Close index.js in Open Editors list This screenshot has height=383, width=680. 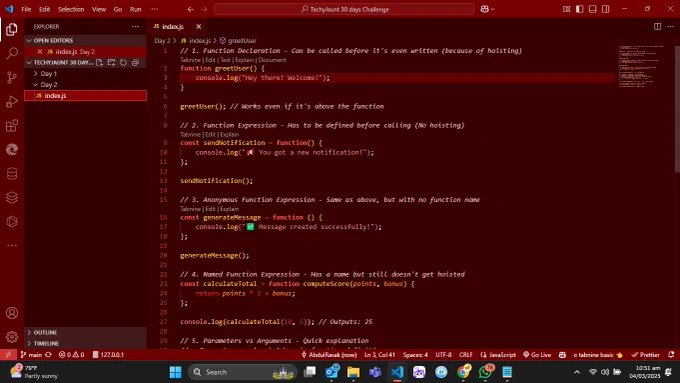click(40, 51)
